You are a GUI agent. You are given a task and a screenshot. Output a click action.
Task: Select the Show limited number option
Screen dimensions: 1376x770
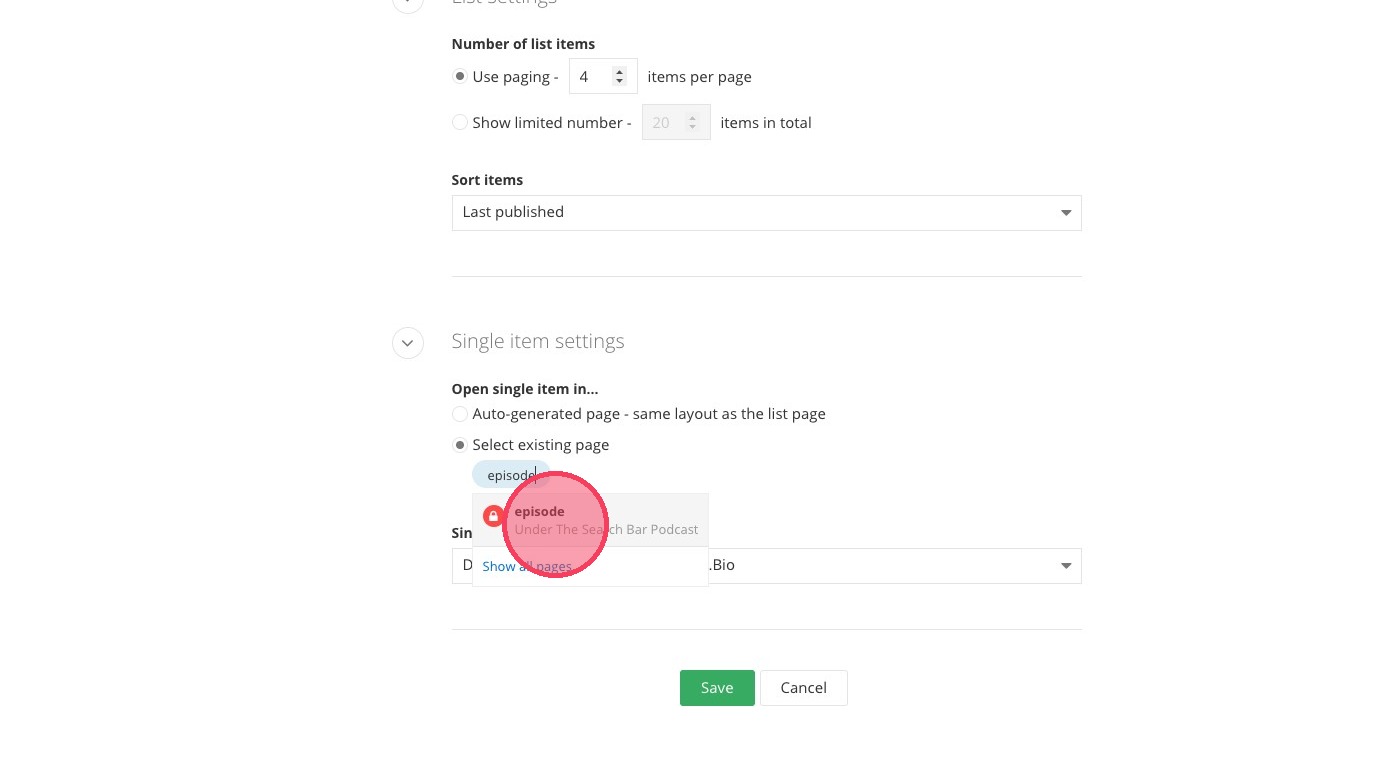(460, 123)
